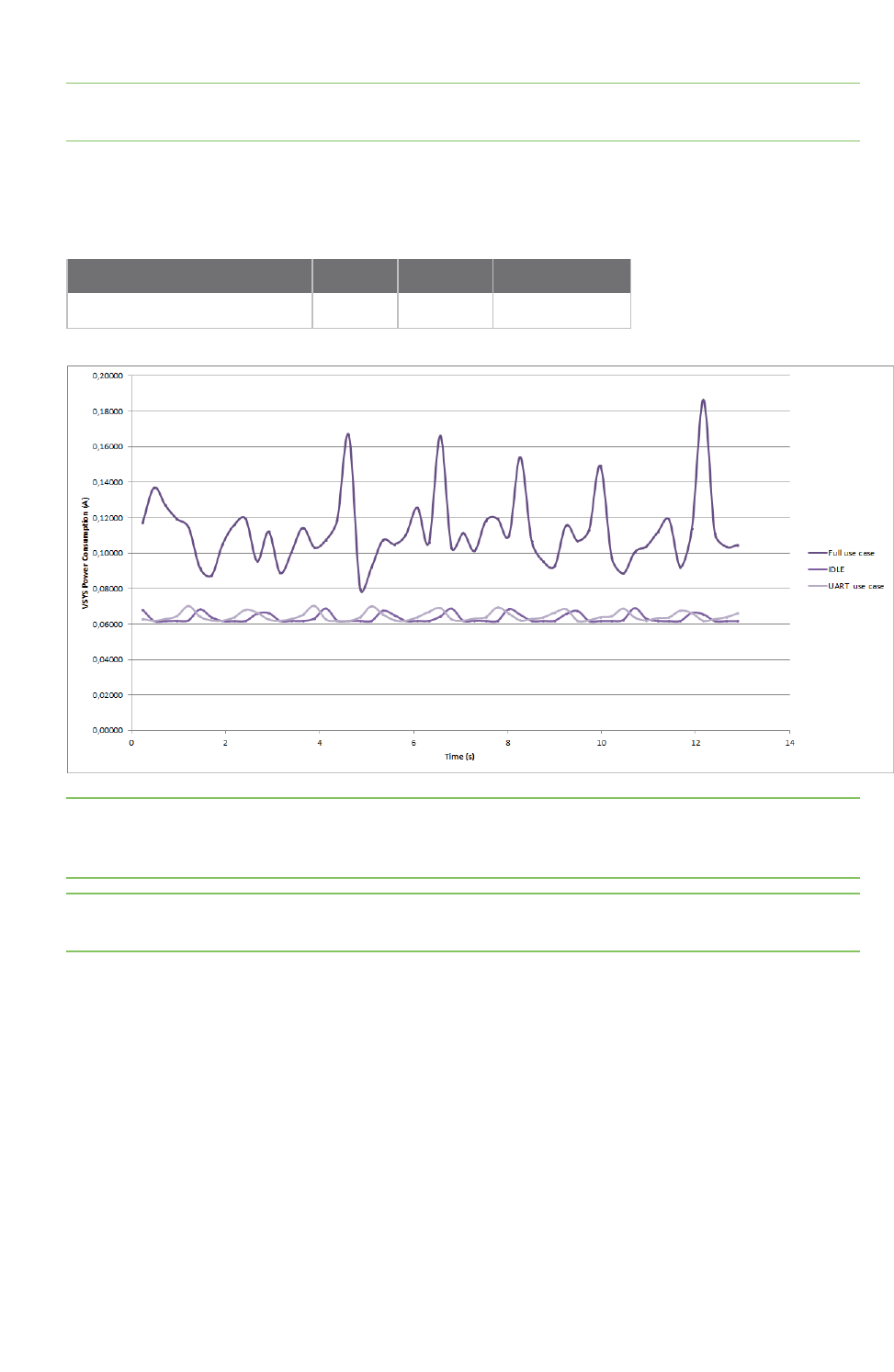894x1372 pixels.
Task: Click the y-axis value 0,14000
Action: (108, 482)
